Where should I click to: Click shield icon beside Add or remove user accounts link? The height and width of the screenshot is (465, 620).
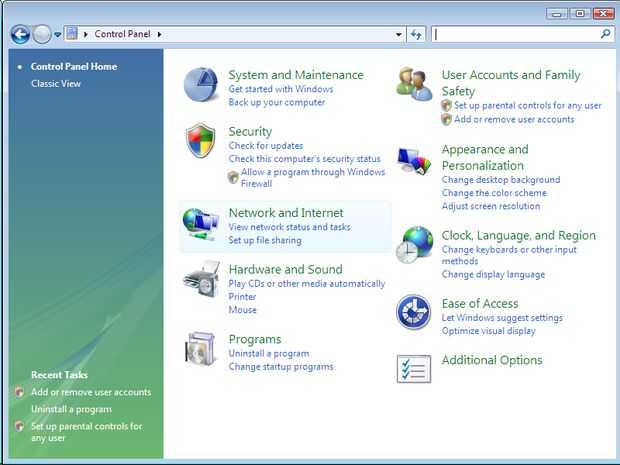[446, 119]
